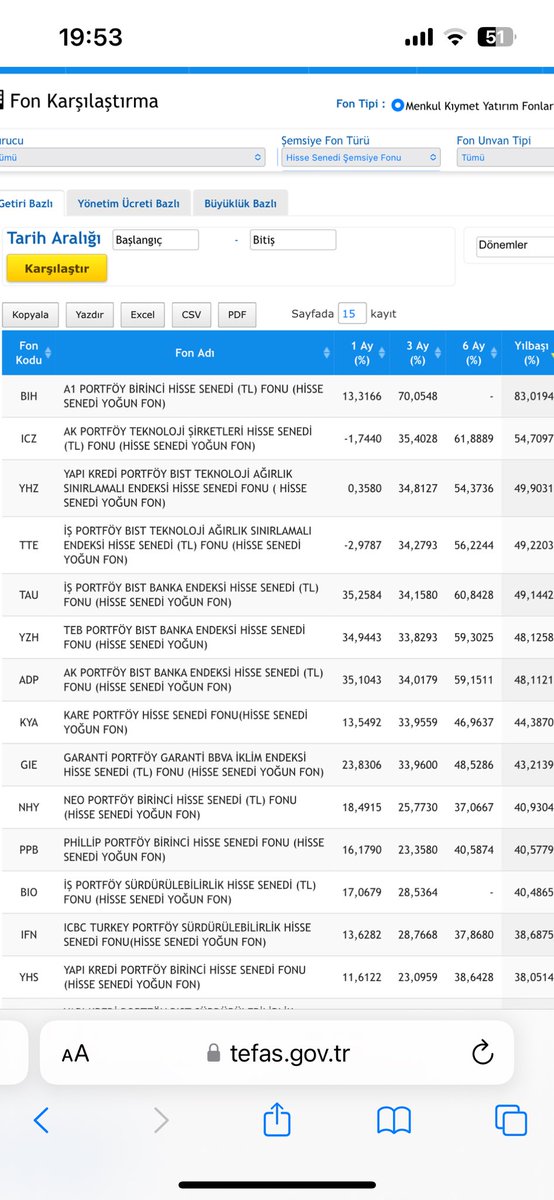
Task: Click the Kopyala button
Action: coord(31,315)
